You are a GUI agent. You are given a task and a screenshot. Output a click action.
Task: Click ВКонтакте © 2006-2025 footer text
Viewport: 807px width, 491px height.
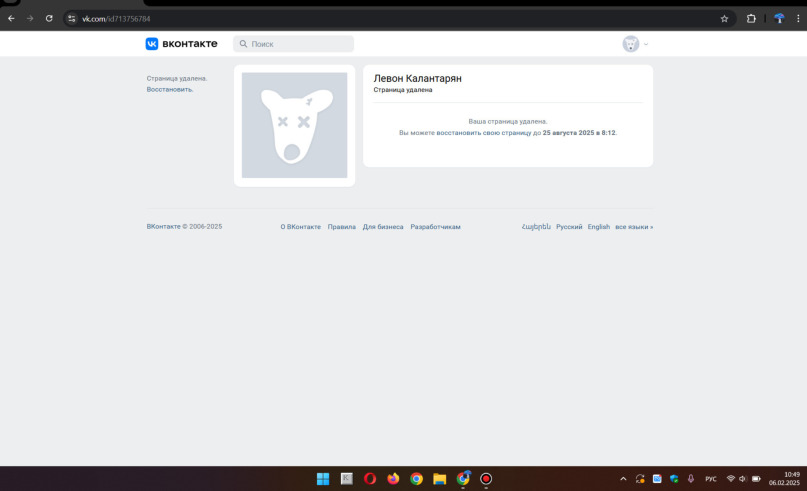click(x=184, y=226)
